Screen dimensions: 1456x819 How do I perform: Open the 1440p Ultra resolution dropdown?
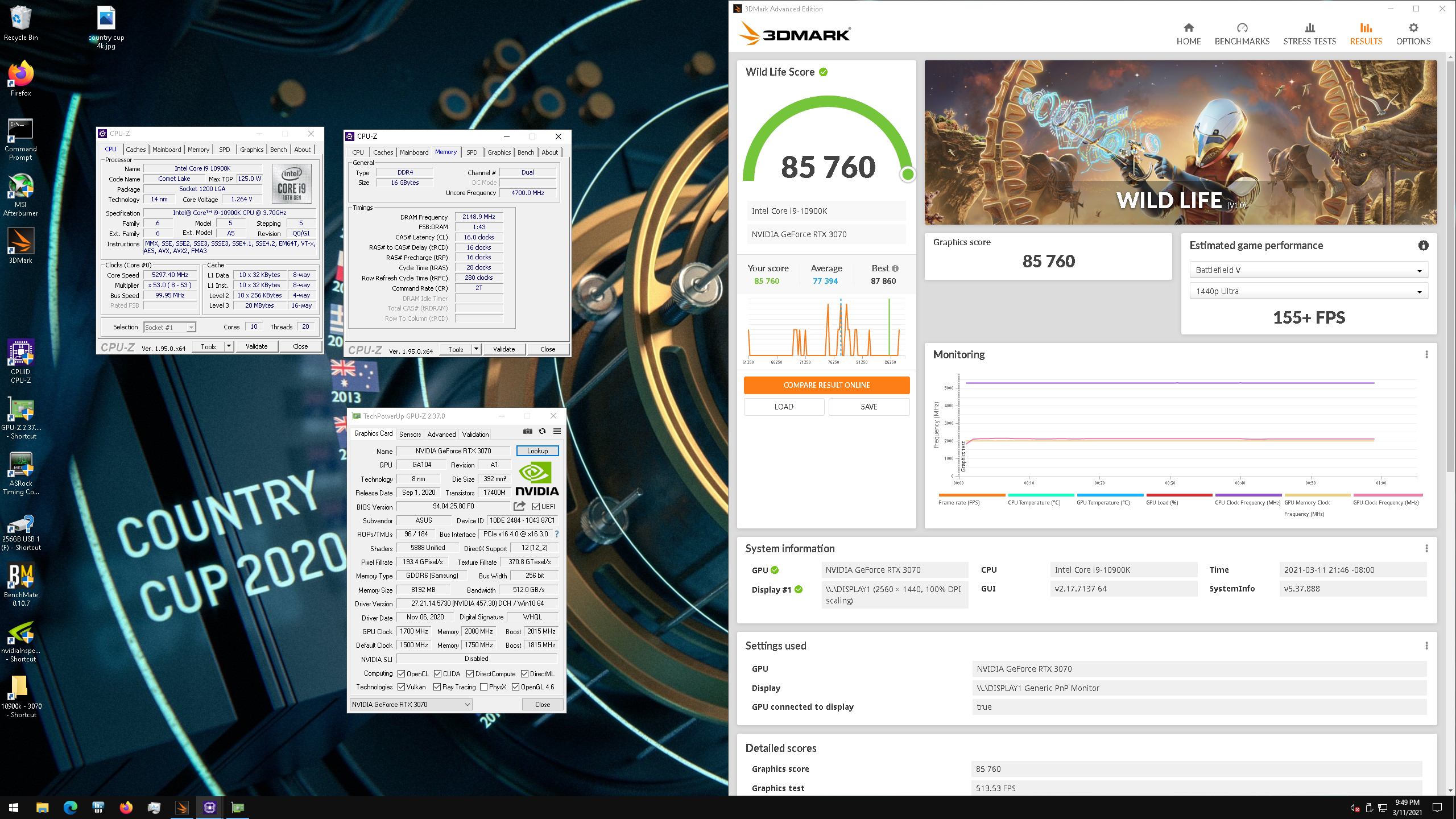click(x=1309, y=291)
